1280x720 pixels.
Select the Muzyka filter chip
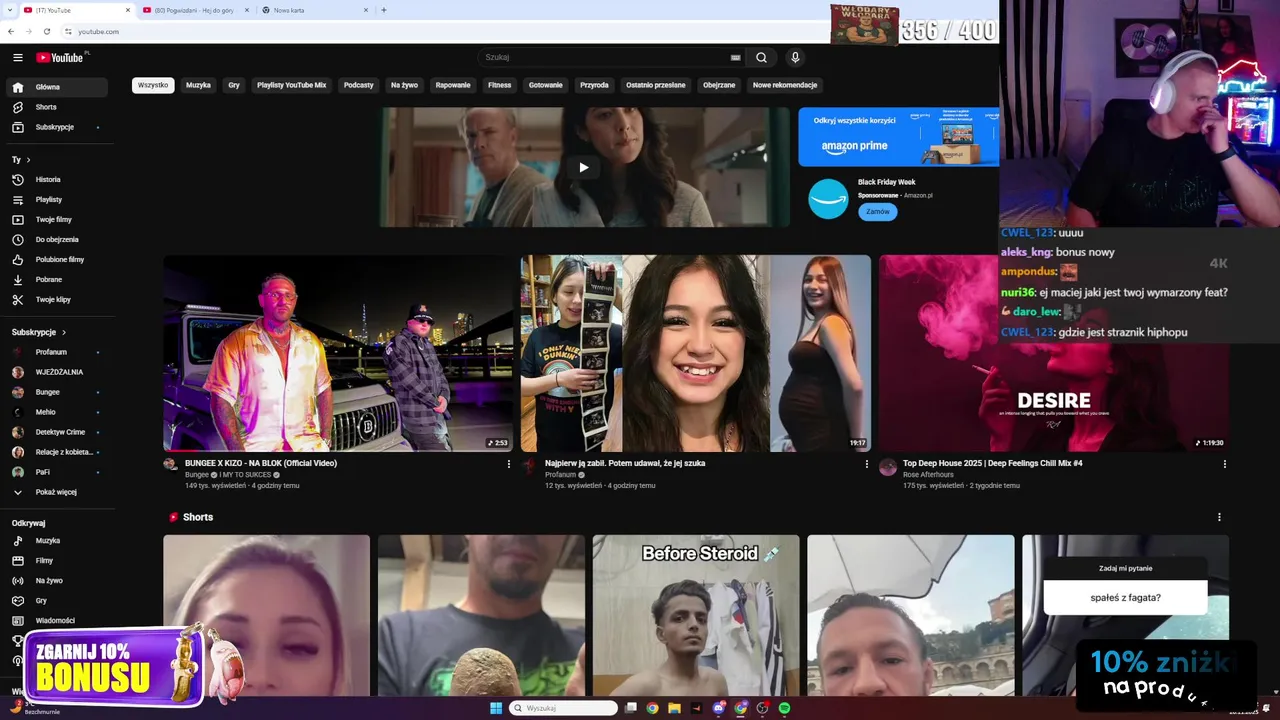[x=198, y=85]
